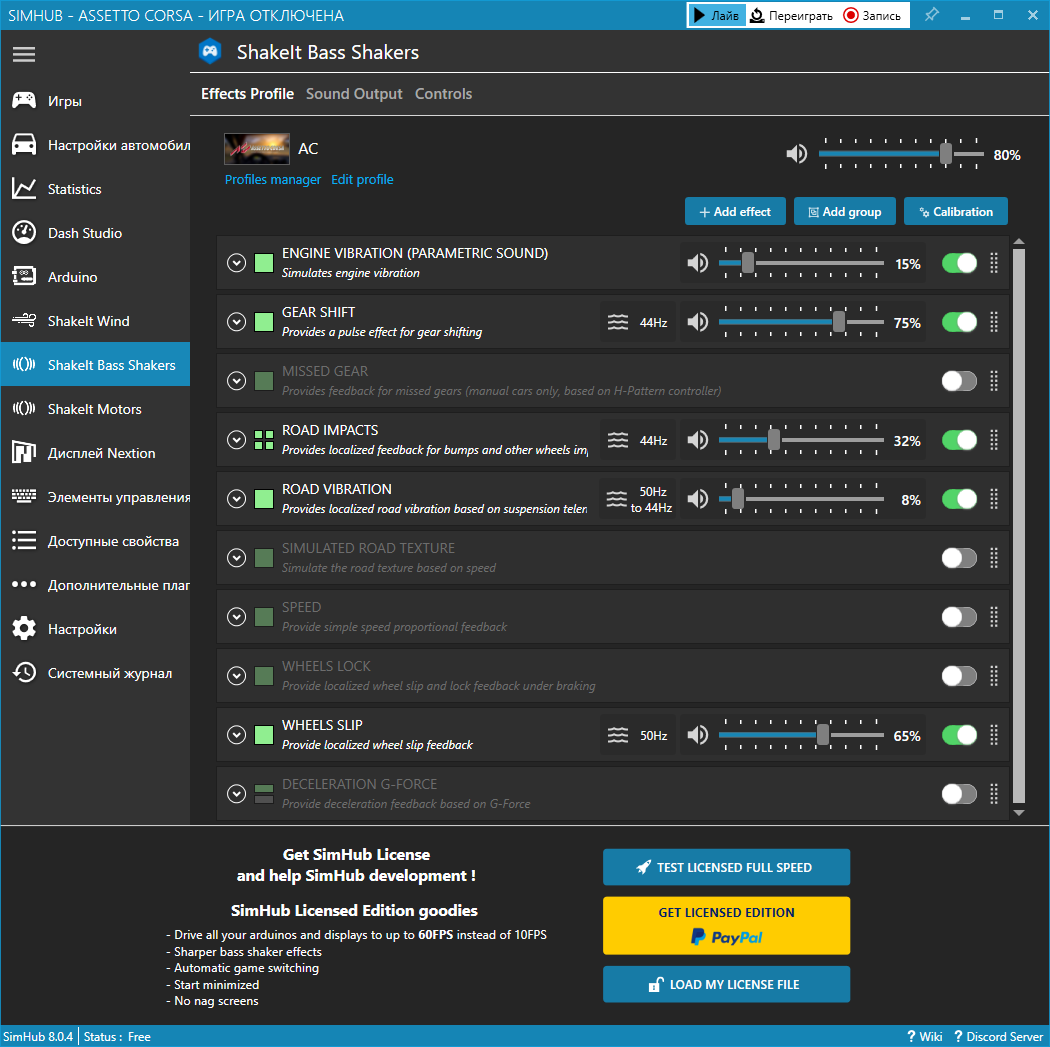This screenshot has width=1050, height=1047.
Task: Expand the Wheels Lock effect row
Action: (x=236, y=676)
